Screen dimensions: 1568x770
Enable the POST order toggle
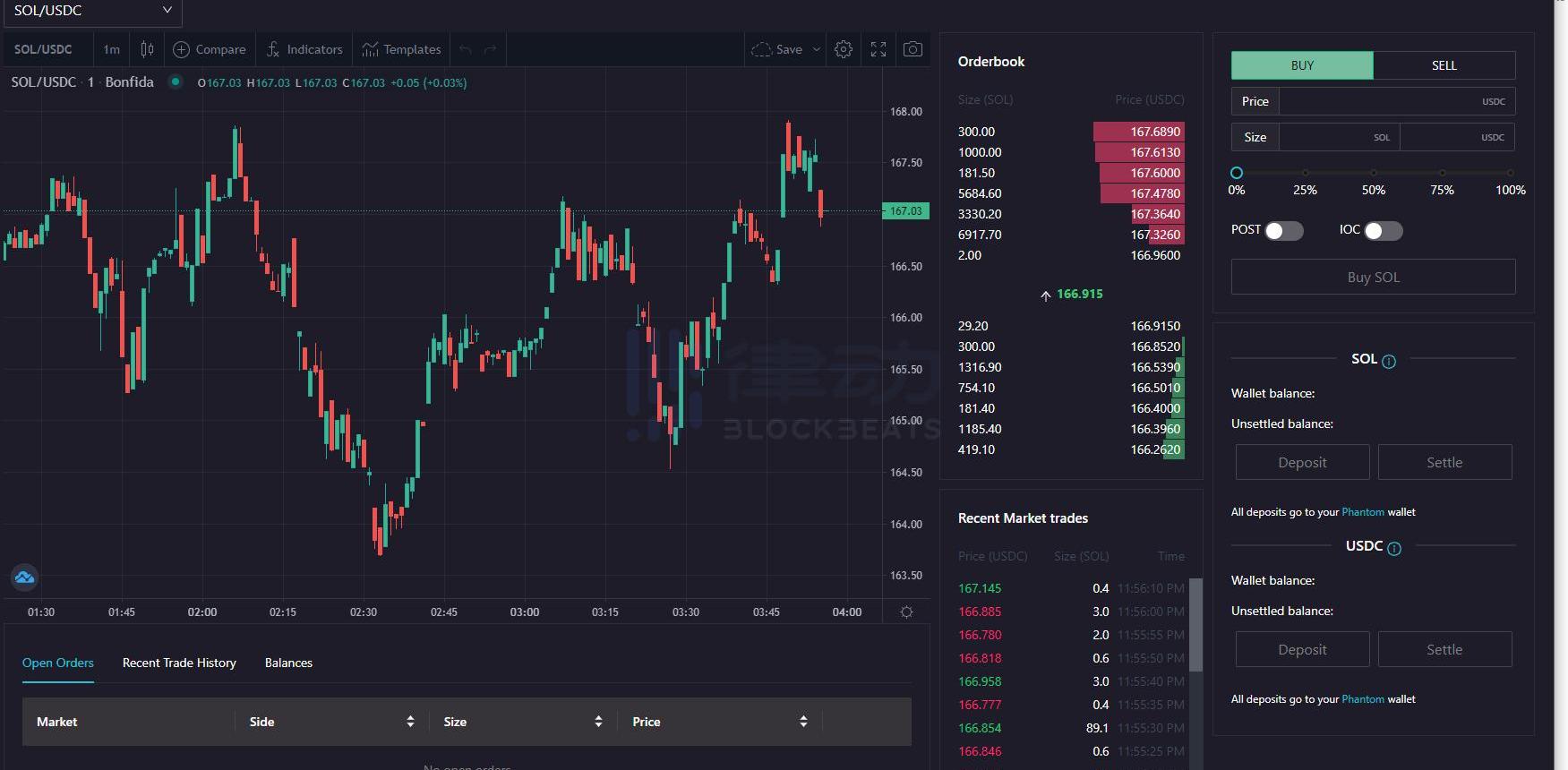point(1283,231)
